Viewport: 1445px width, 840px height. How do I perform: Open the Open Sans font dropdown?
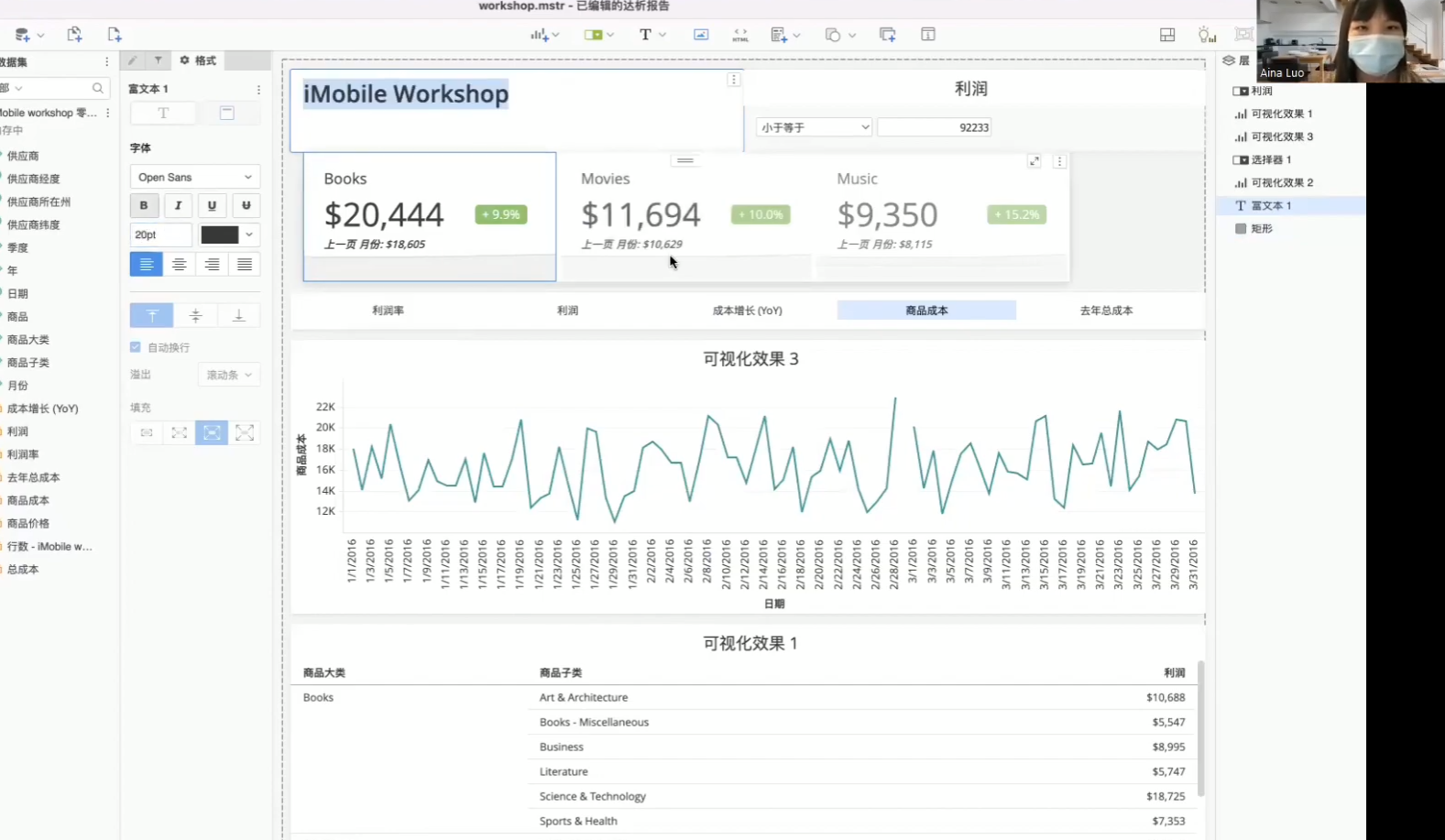point(194,177)
